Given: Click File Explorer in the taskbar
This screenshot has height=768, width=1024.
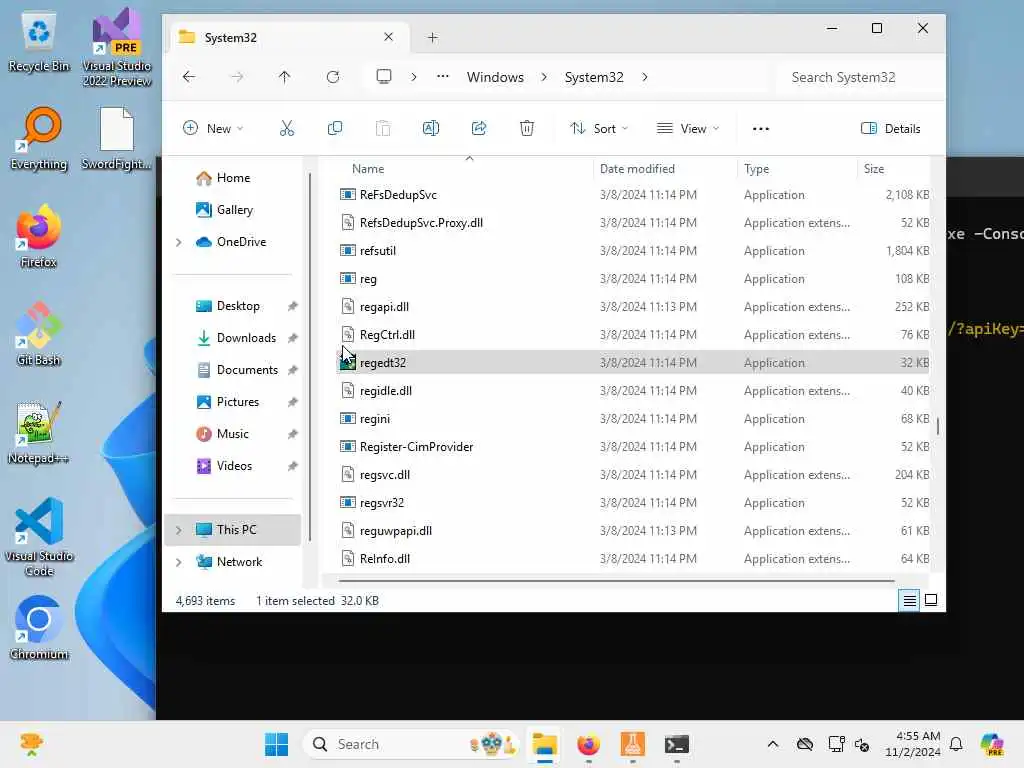Looking at the screenshot, I should click(544, 744).
